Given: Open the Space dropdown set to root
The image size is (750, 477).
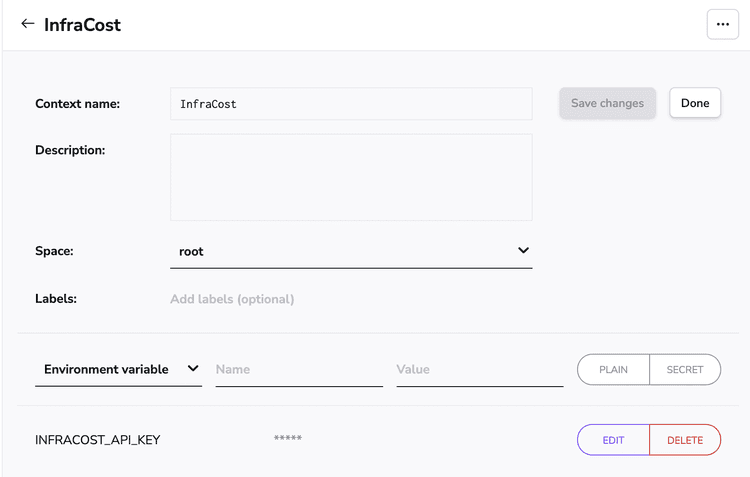Looking at the screenshot, I should pos(351,251).
